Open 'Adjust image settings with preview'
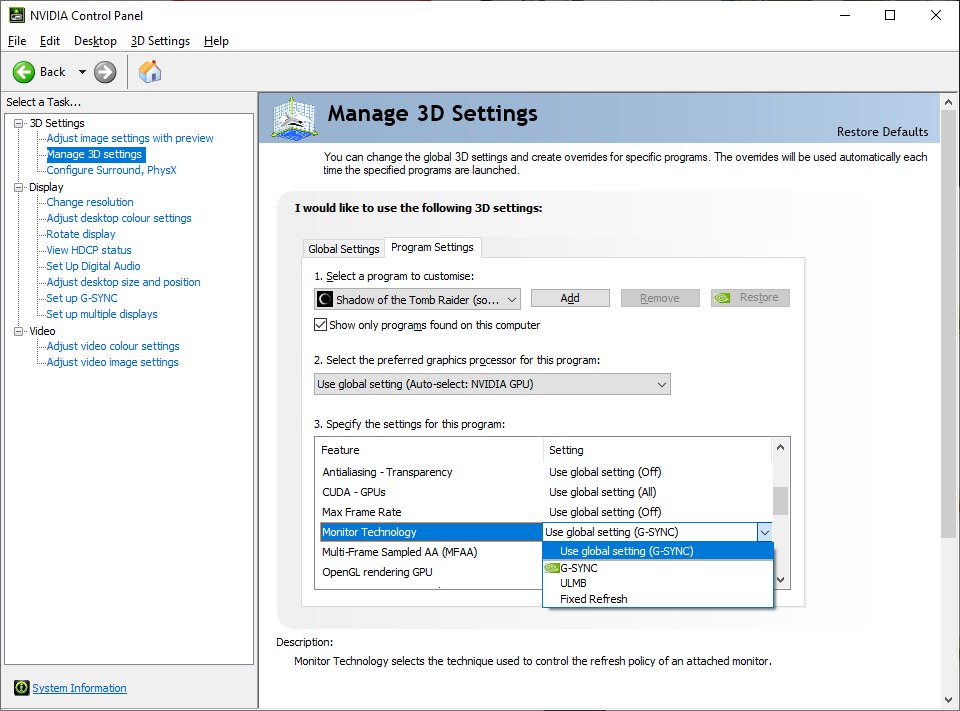The image size is (960, 711). (130, 138)
